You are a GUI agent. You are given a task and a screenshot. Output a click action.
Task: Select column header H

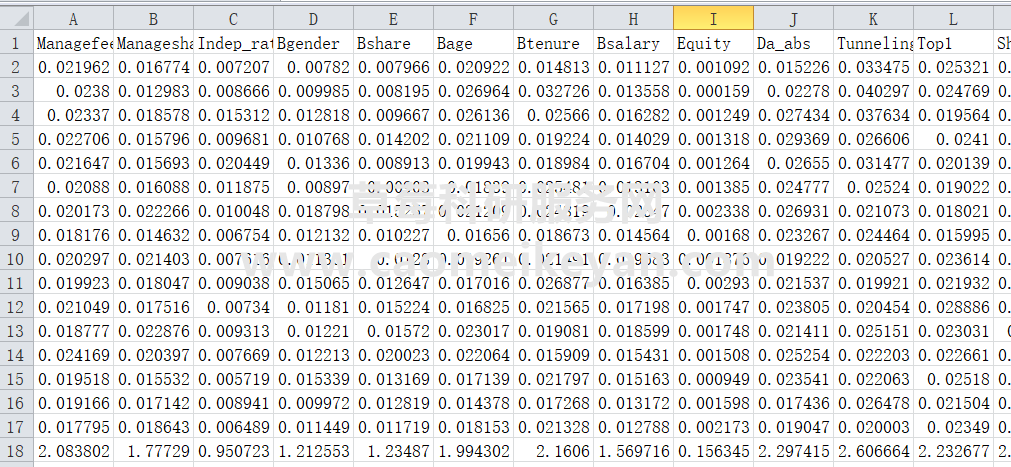point(633,19)
